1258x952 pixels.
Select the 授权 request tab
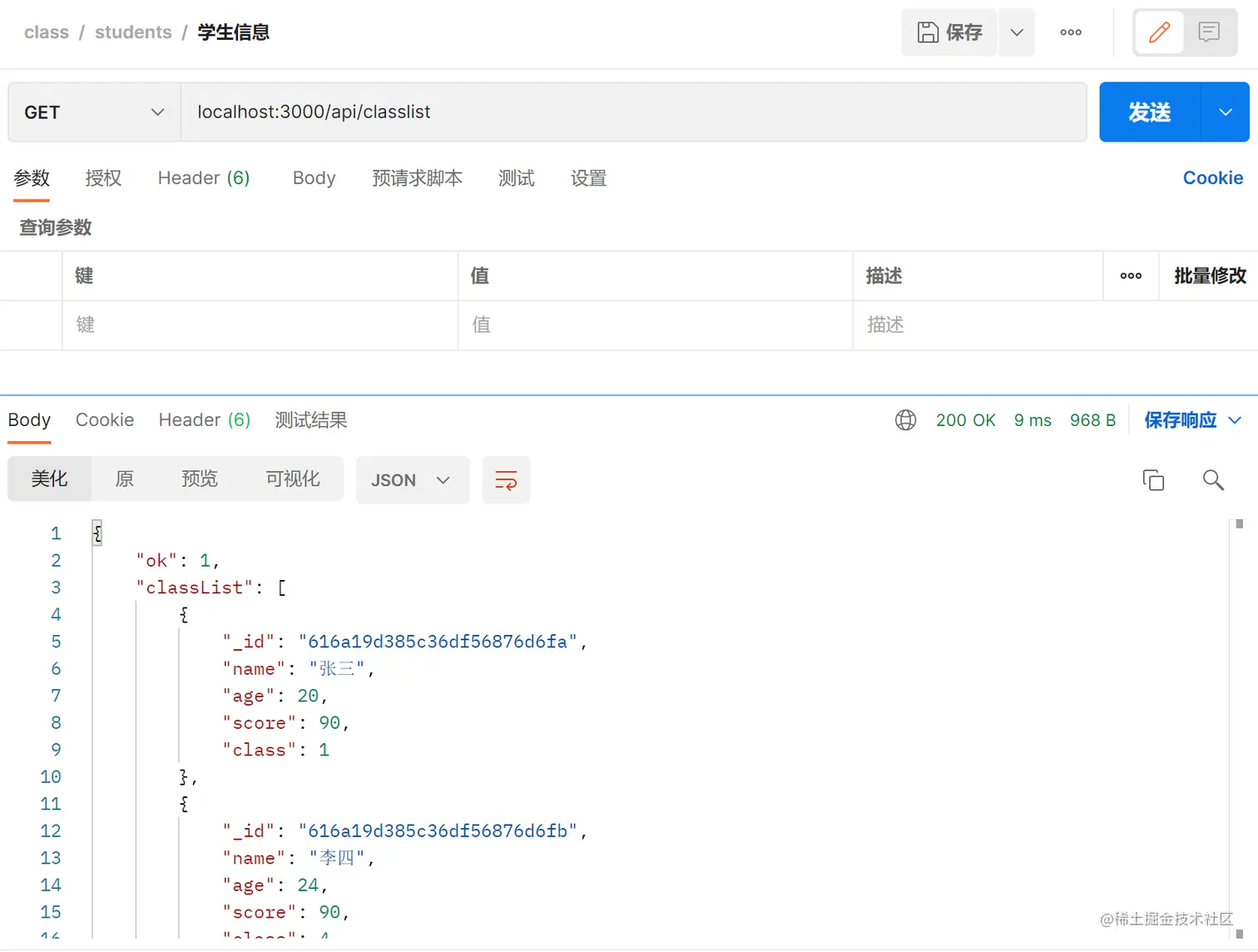coord(103,178)
